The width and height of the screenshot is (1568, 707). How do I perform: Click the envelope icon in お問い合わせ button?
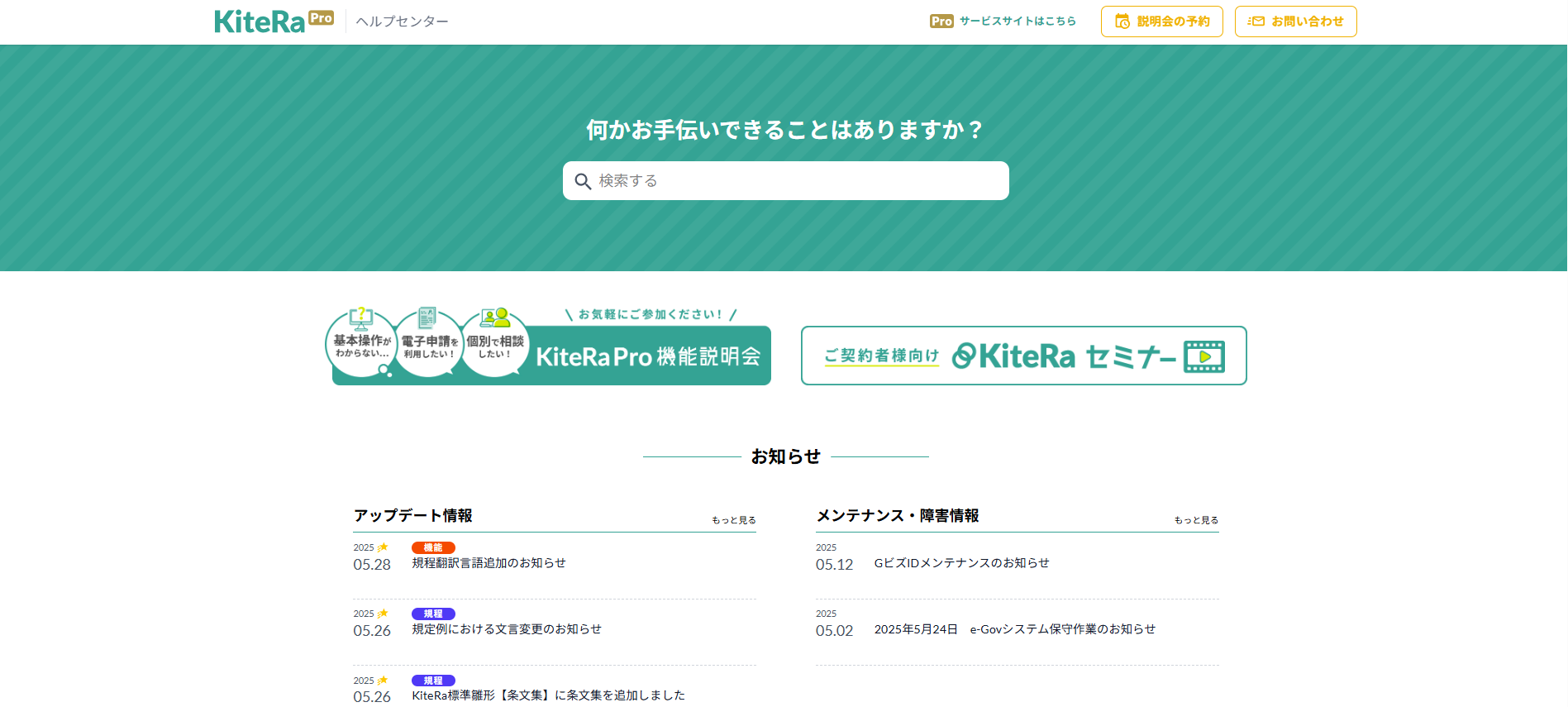[1256, 21]
